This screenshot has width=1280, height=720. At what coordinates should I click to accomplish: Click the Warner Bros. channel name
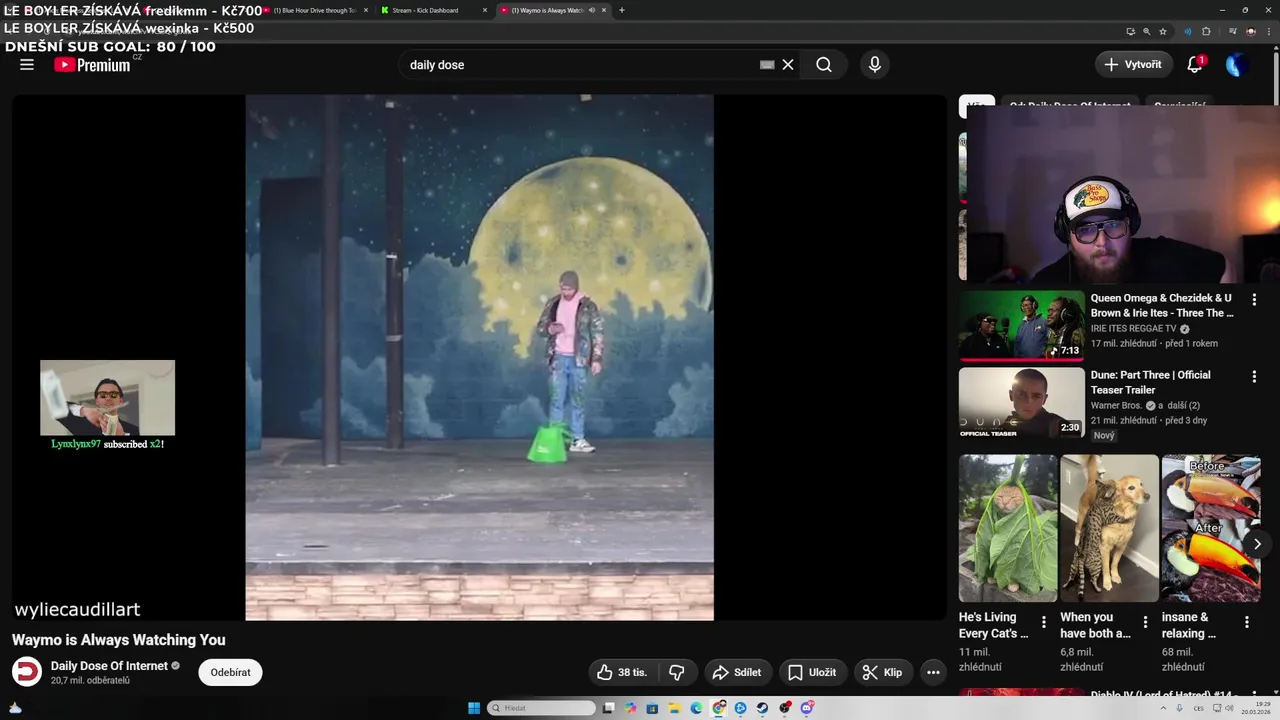point(1117,406)
